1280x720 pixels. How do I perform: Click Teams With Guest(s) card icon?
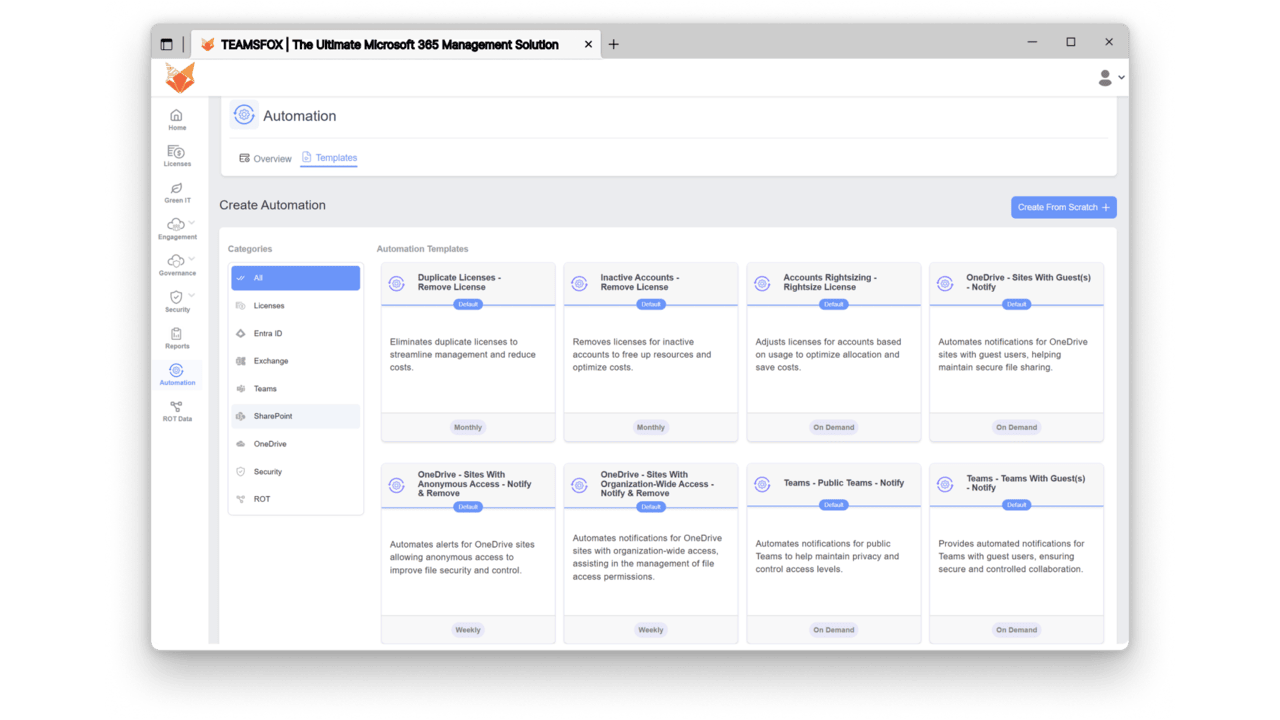click(945, 485)
